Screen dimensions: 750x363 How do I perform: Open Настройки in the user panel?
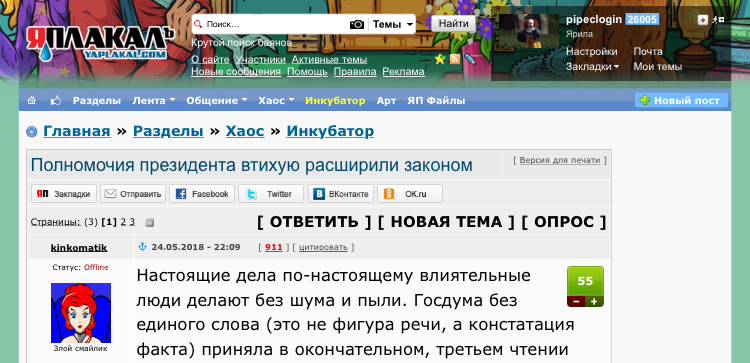point(592,52)
